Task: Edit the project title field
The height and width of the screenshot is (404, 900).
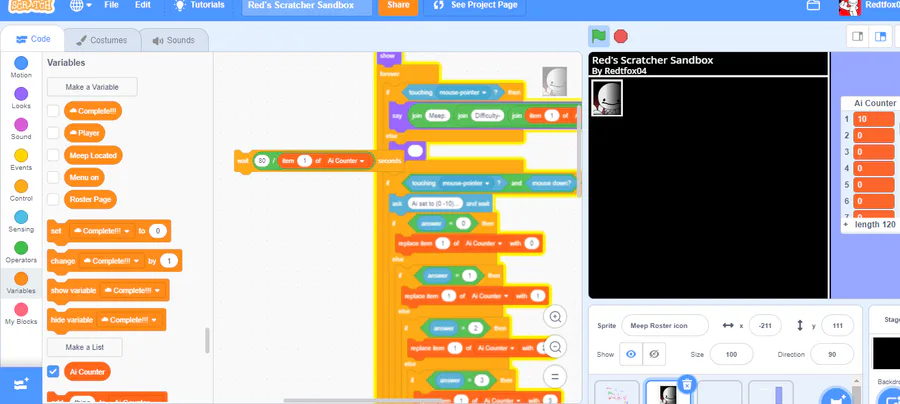Action: click(x=305, y=6)
